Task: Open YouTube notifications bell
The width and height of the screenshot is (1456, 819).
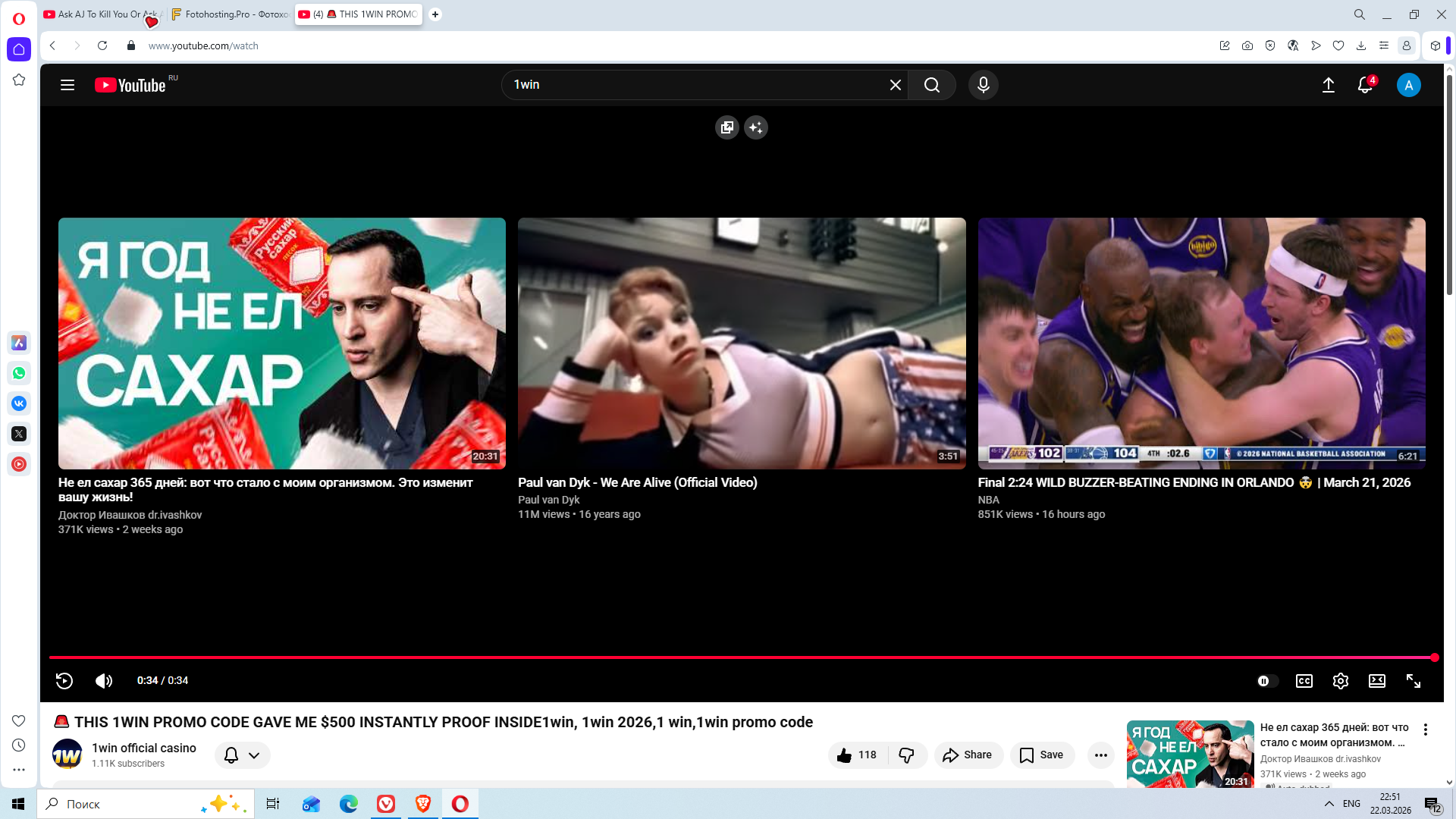Action: tap(1364, 85)
